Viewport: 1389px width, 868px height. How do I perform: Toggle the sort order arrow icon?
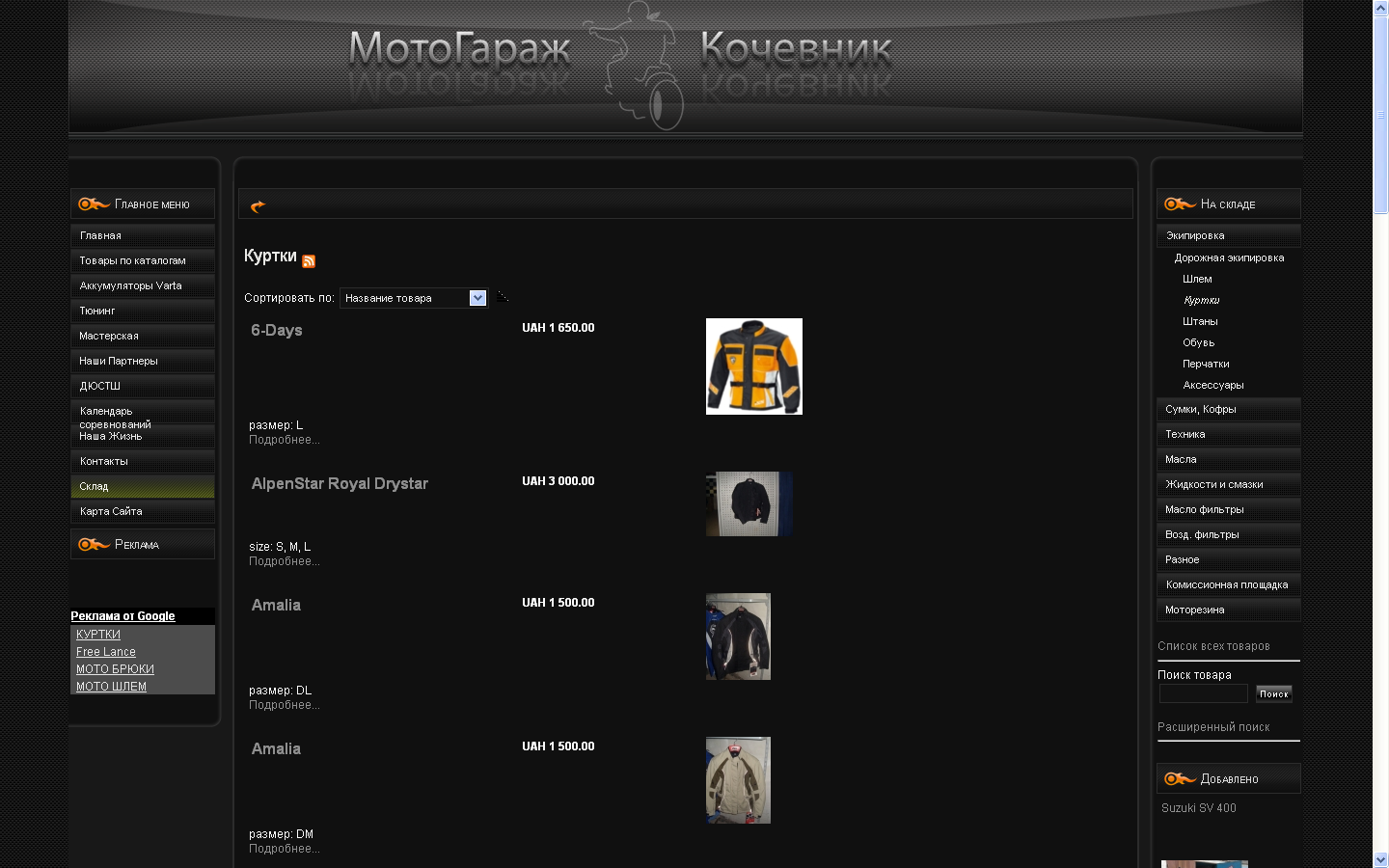pos(503,297)
